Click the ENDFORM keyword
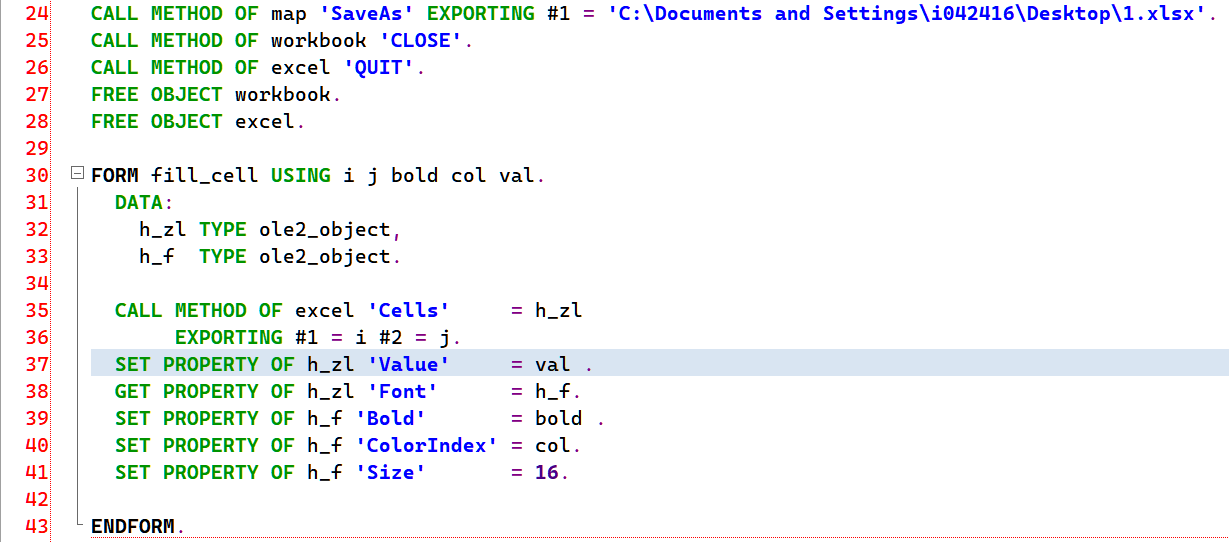The image size is (1229, 542). click(133, 527)
